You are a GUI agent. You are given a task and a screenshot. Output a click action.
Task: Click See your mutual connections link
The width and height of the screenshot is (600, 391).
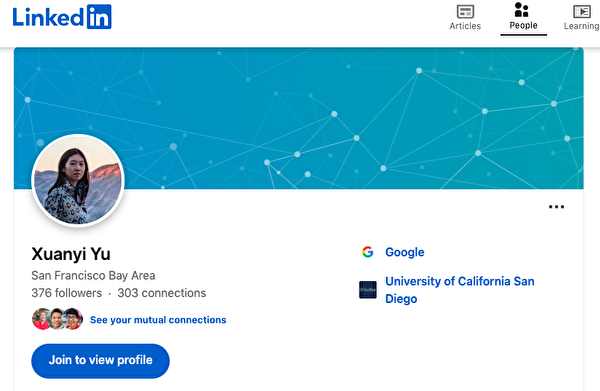click(158, 320)
